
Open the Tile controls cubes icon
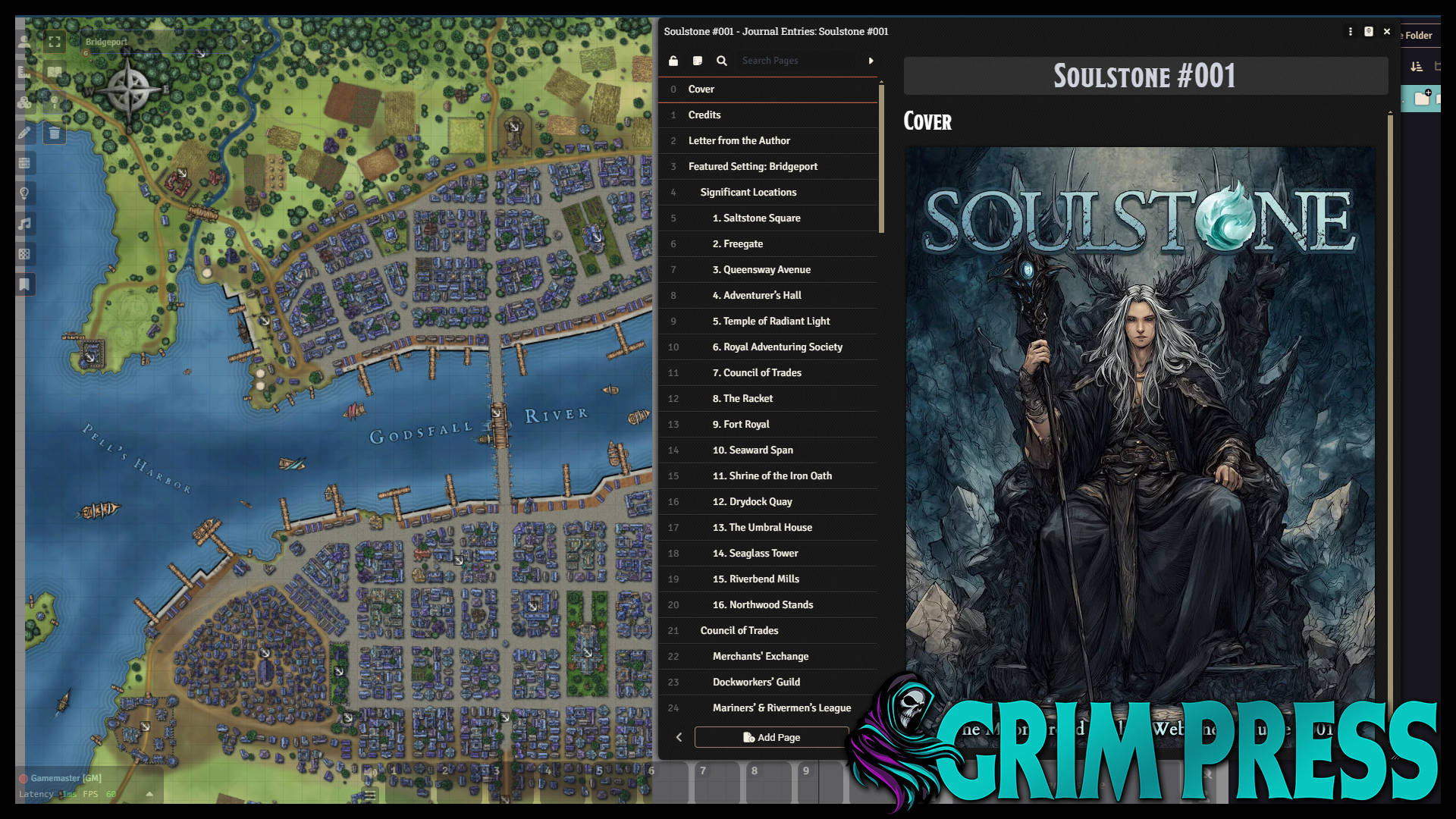click(x=24, y=102)
